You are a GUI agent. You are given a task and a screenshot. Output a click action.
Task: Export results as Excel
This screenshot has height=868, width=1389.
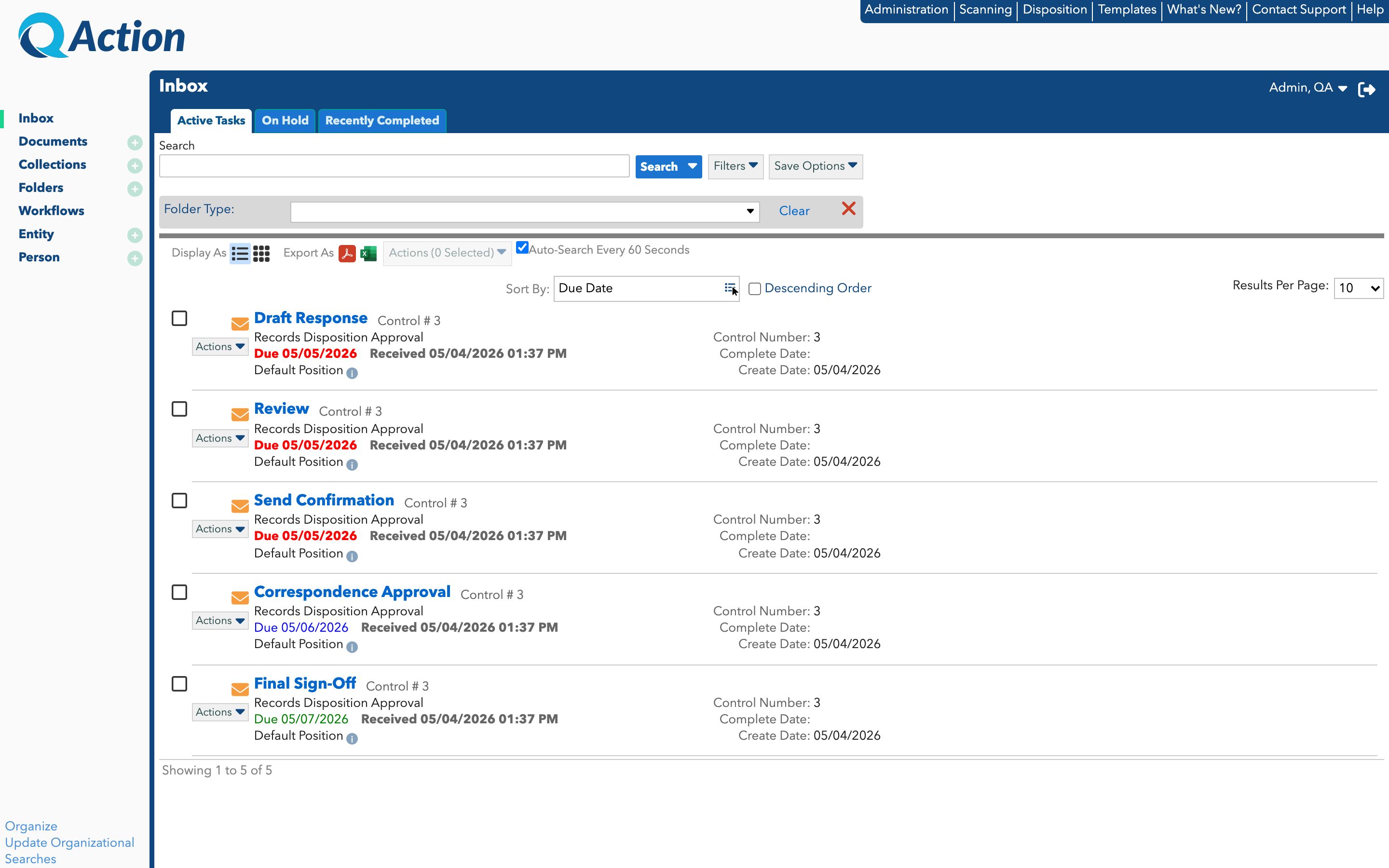(368, 253)
